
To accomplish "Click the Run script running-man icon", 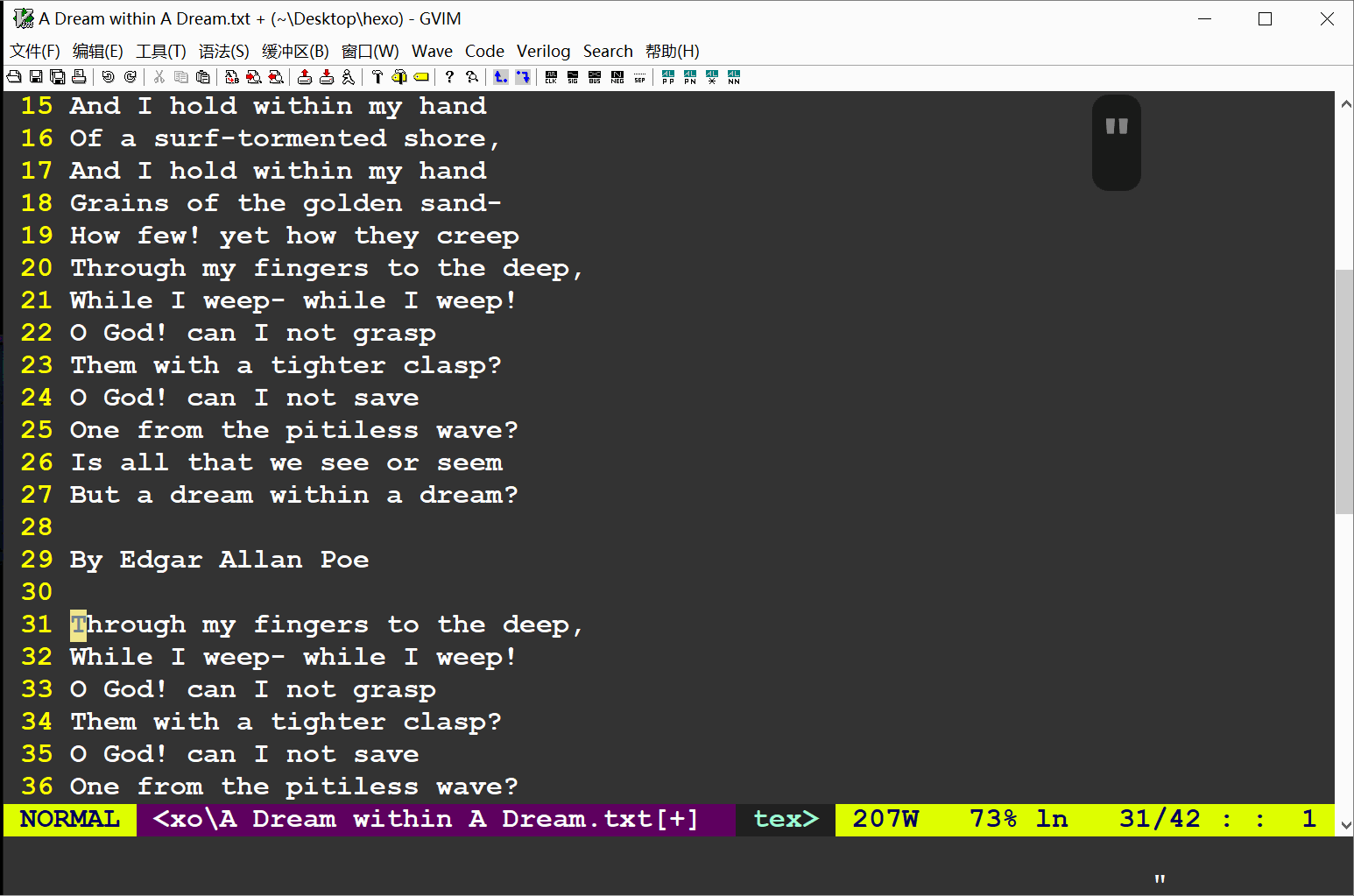I will [x=348, y=77].
